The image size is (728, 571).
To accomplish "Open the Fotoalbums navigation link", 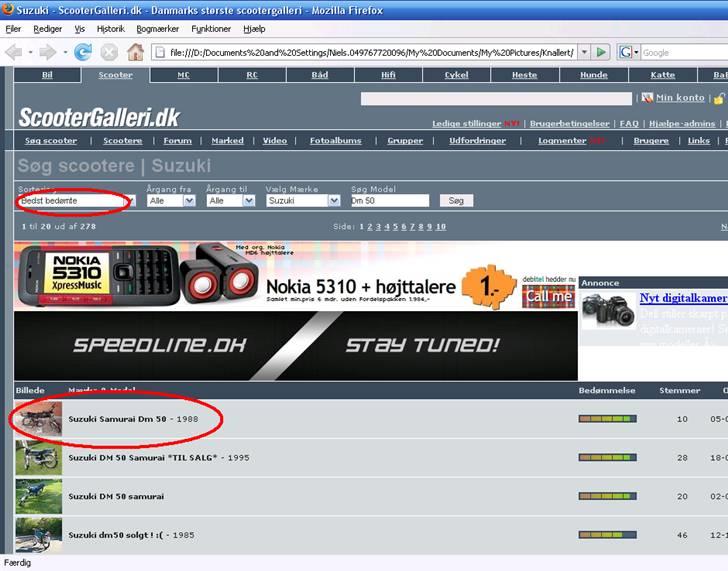I will point(335,141).
